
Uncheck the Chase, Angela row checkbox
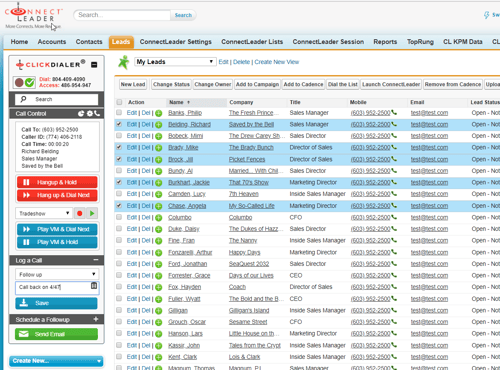[x=119, y=205]
